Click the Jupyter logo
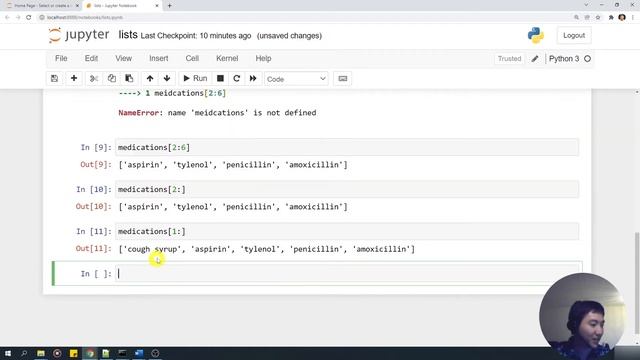The height and width of the screenshot is (360, 640). tap(78, 35)
